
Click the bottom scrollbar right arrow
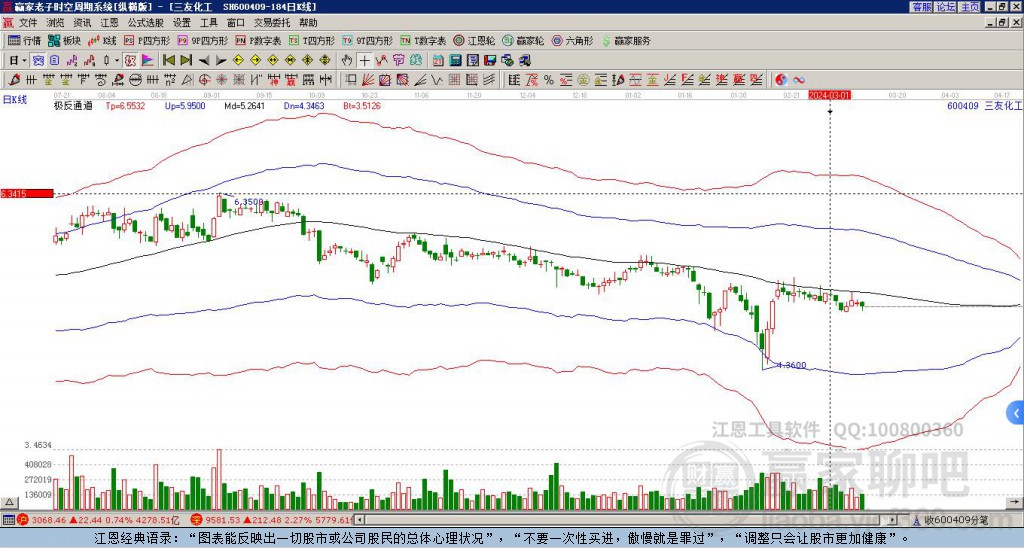pyautogui.click(x=893, y=520)
